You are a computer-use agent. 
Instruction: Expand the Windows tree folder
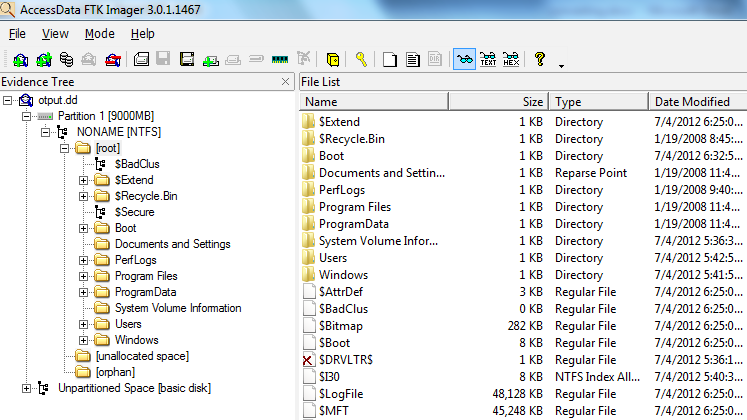click(x=83, y=340)
